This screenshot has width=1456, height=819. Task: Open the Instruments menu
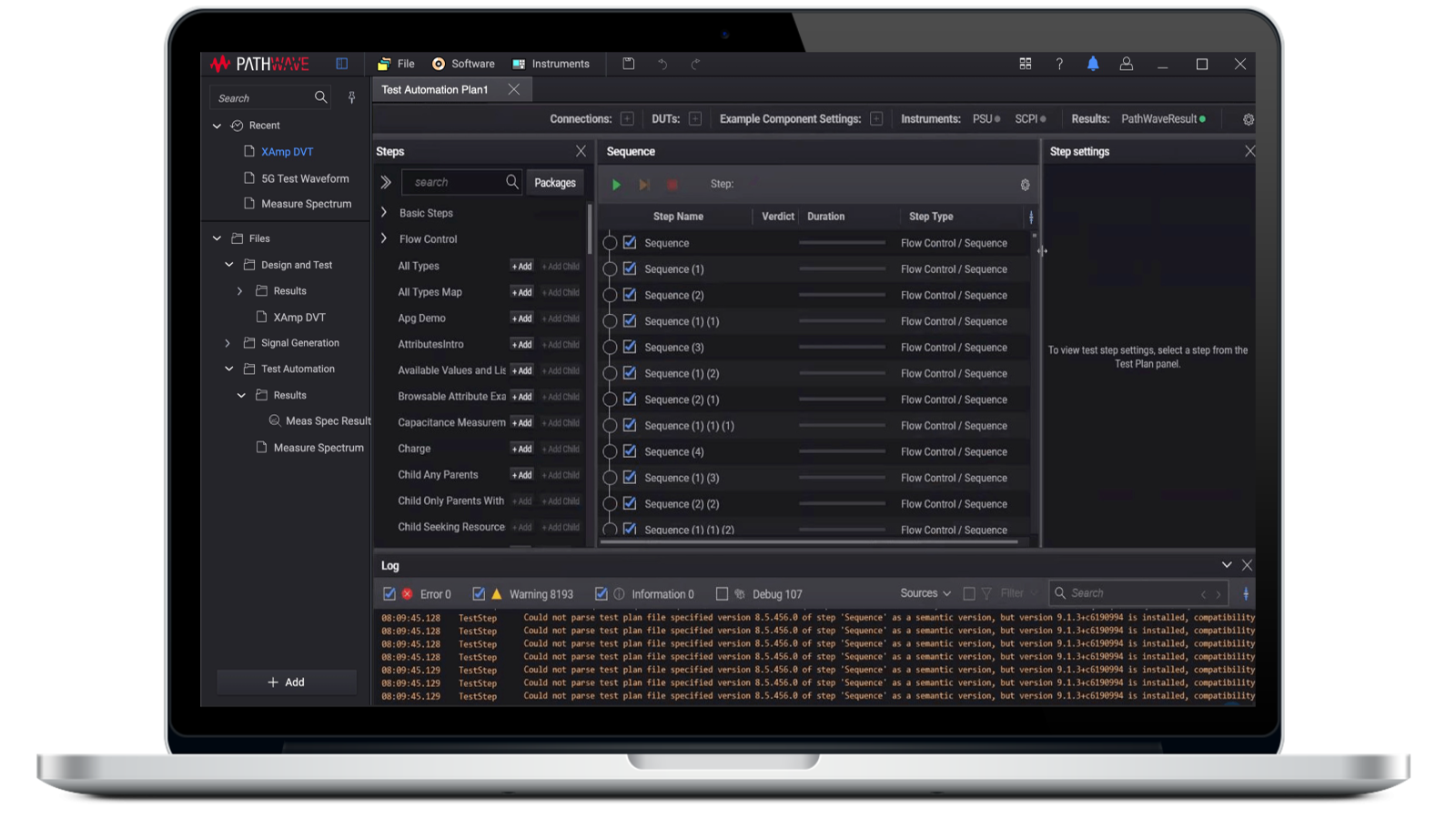click(551, 64)
